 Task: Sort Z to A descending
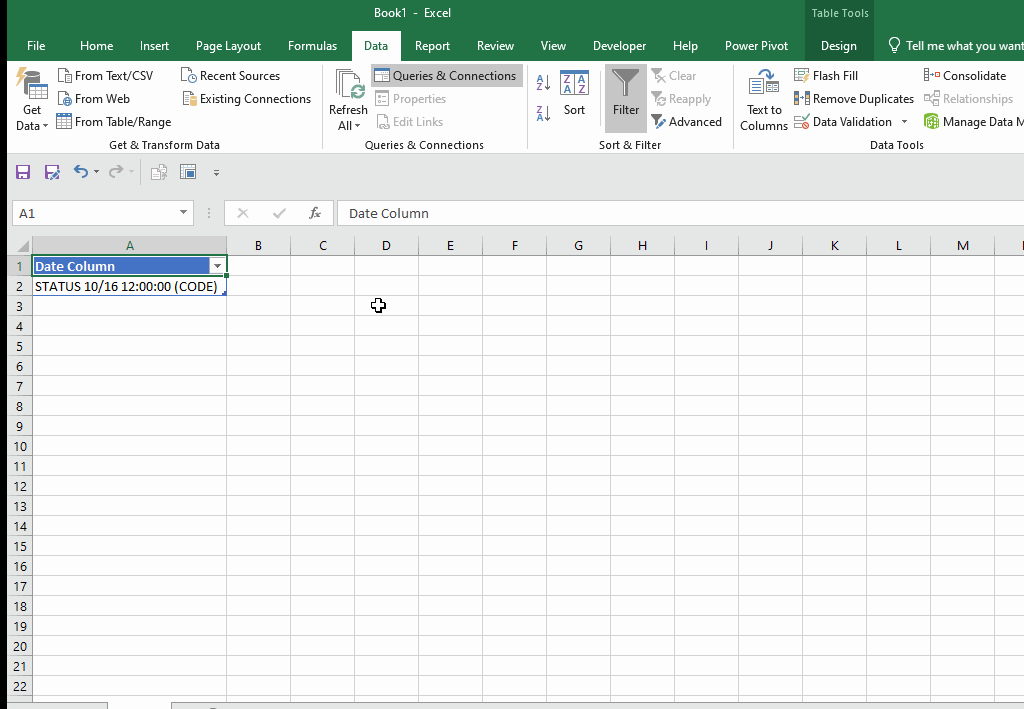click(543, 113)
